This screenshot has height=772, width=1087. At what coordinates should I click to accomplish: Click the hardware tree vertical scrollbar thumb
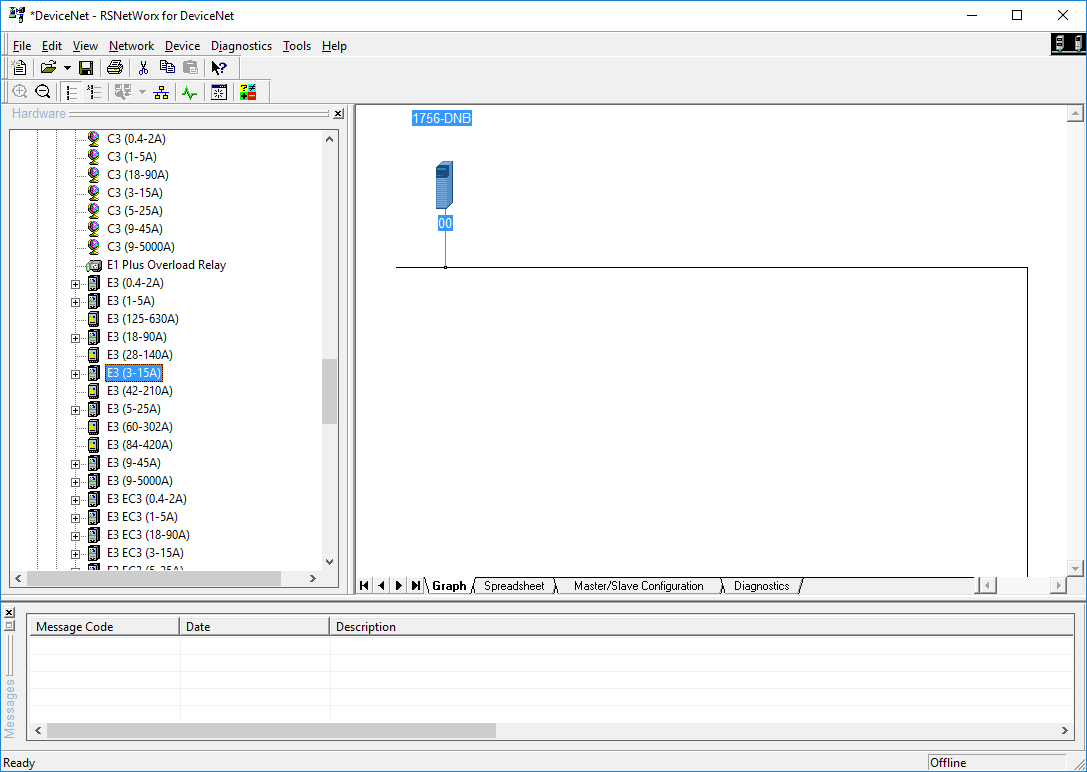point(329,392)
